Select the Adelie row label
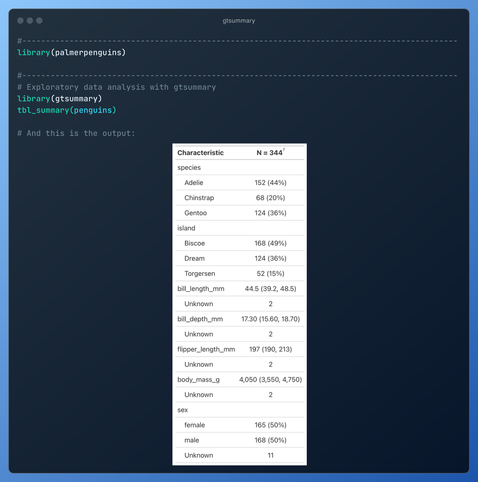The width and height of the screenshot is (478, 482). [x=194, y=183]
